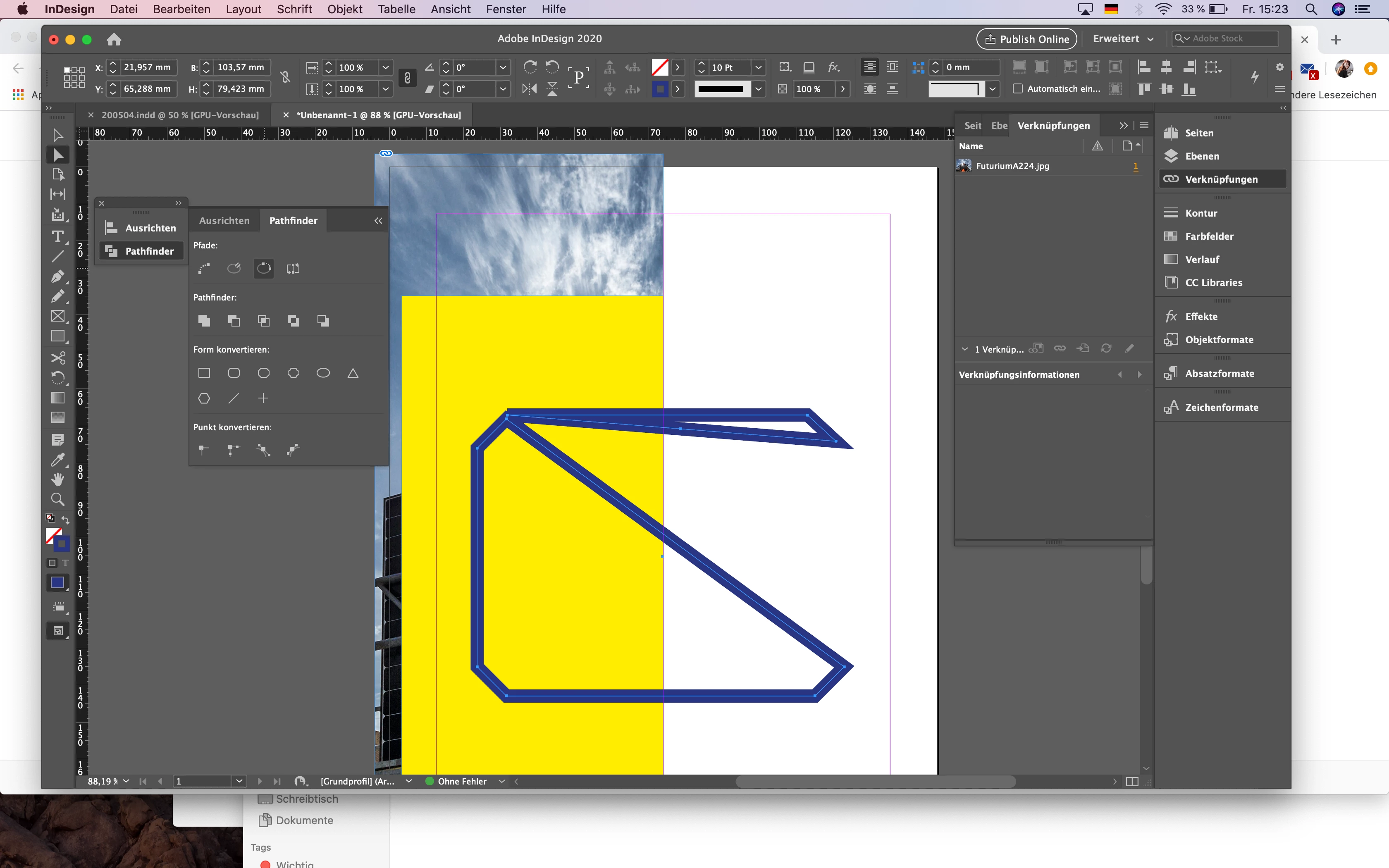Toggle constrain proportions for width and height
This screenshot has width=1389, height=868.
click(x=285, y=78)
